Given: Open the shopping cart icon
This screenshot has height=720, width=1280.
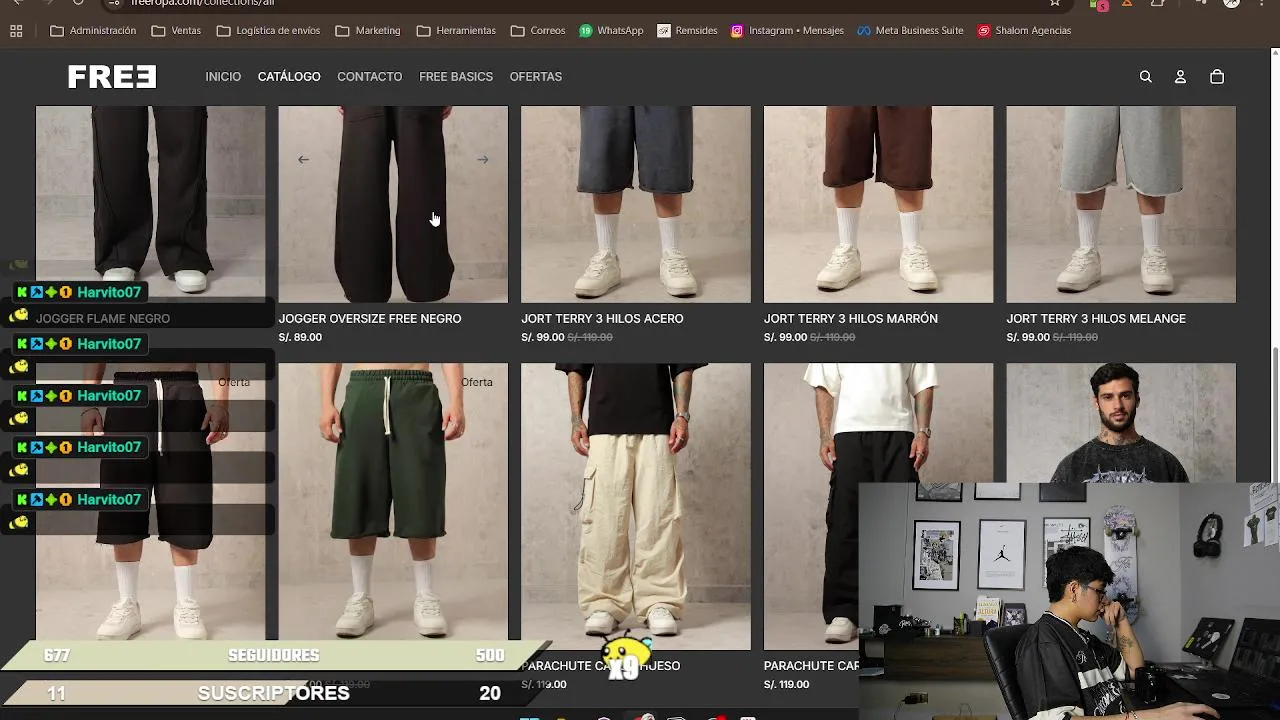Looking at the screenshot, I should click(x=1217, y=77).
